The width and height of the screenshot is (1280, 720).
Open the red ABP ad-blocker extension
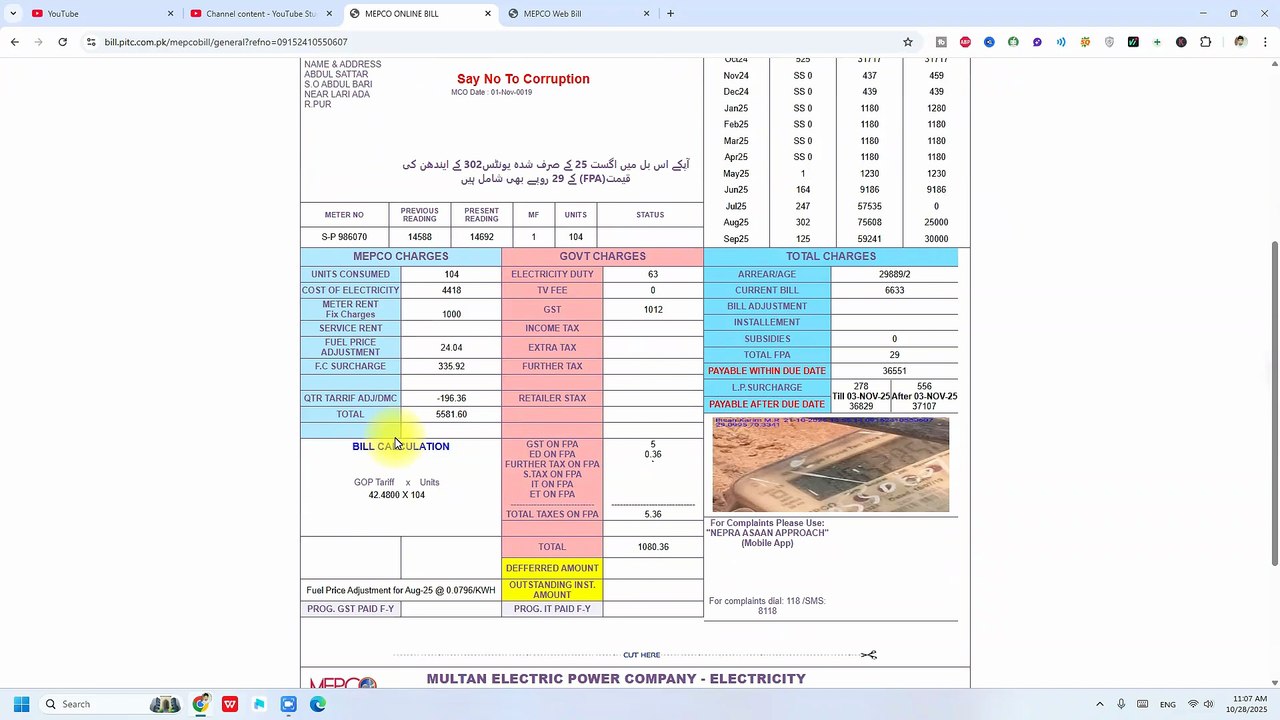[965, 42]
